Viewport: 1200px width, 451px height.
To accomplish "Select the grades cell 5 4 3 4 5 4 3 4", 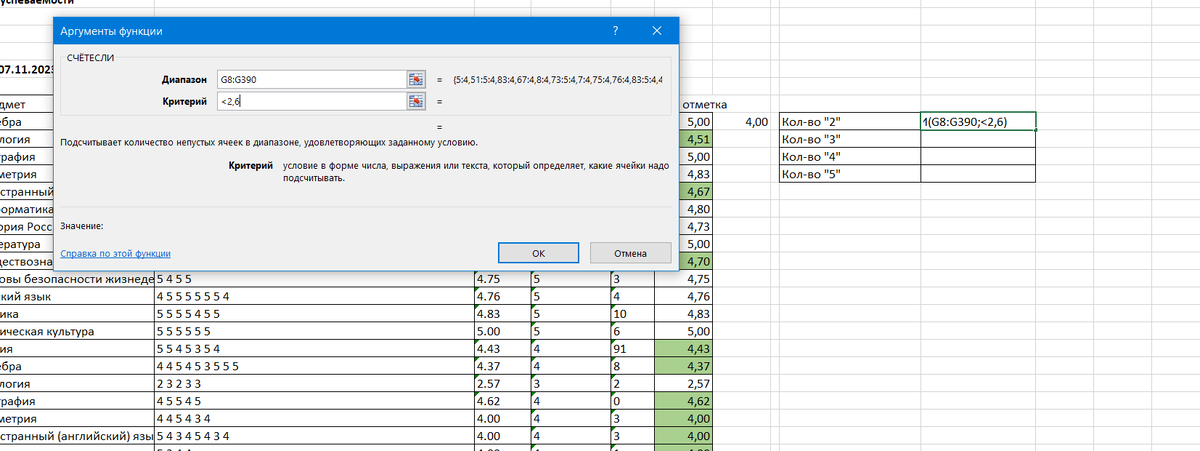I will (x=314, y=436).
